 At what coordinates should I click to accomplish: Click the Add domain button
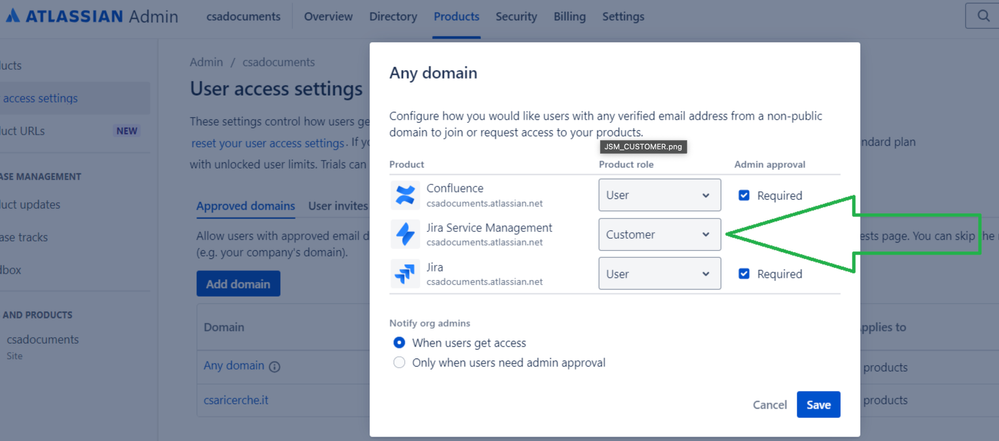click(x=238, y=284)
